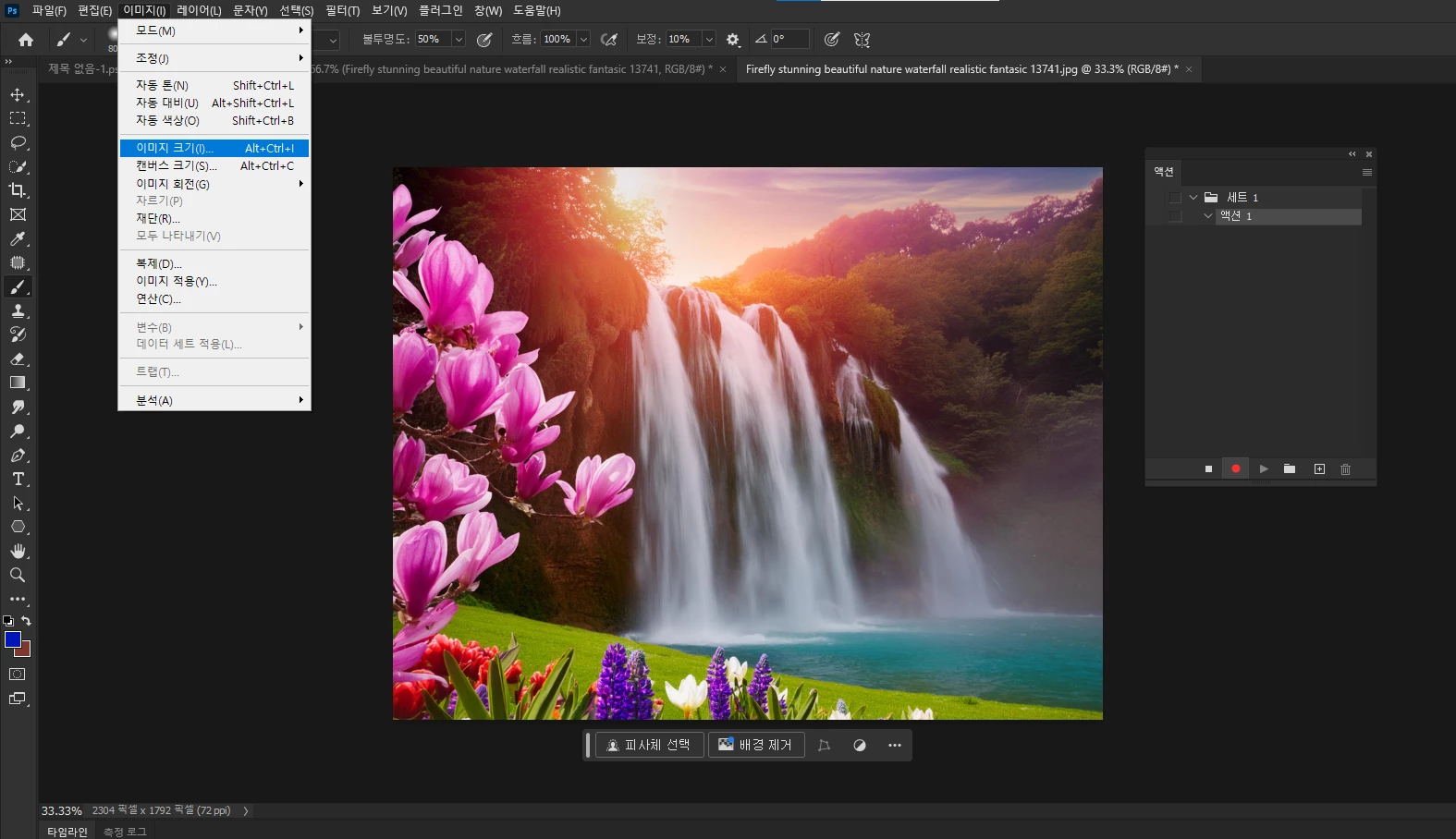Select the Lasso tool

[x=18, y=142]
